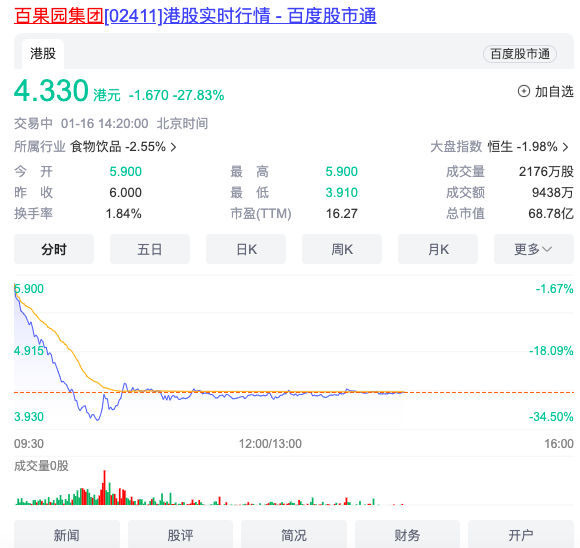
Task: Click the 昨收 value 6.000
Action: click(x=125, y=192)
